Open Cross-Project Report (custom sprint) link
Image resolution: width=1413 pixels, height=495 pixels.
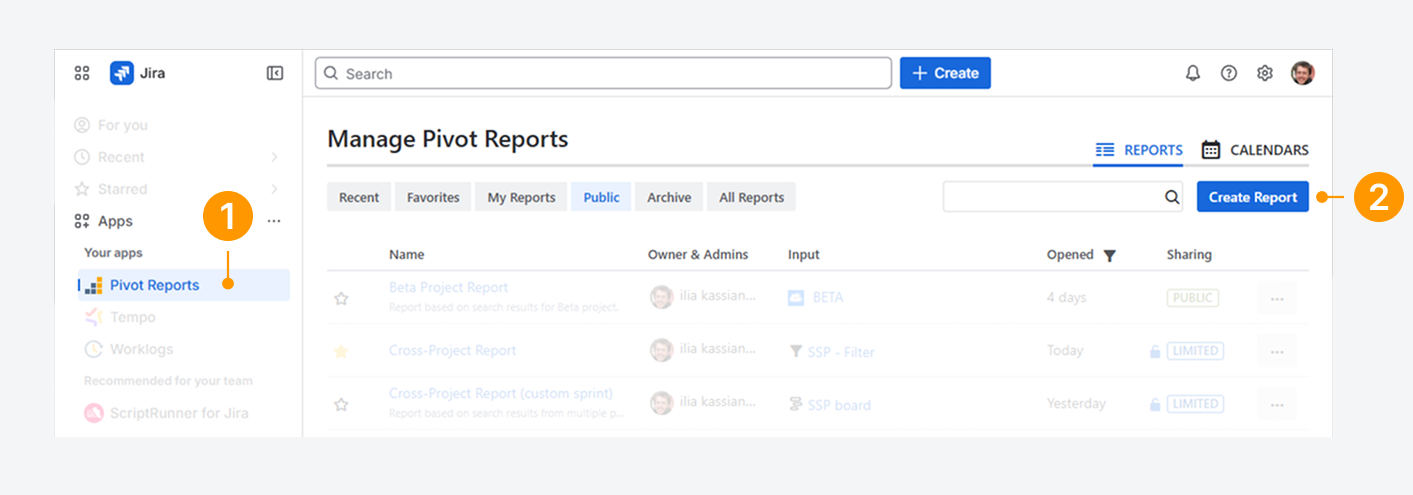[501, 393]
